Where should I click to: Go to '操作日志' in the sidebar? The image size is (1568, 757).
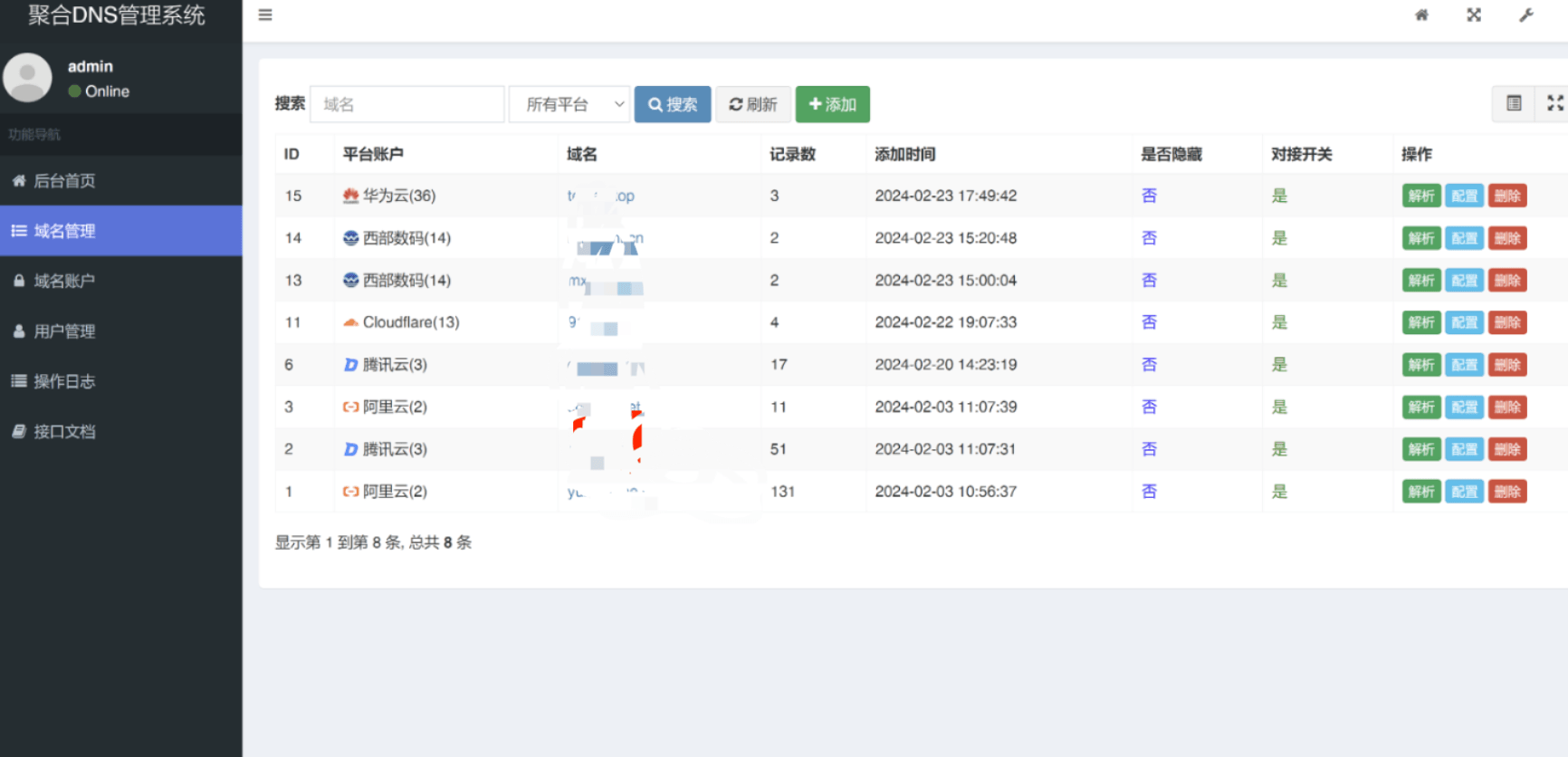click(x=64, y=381)
